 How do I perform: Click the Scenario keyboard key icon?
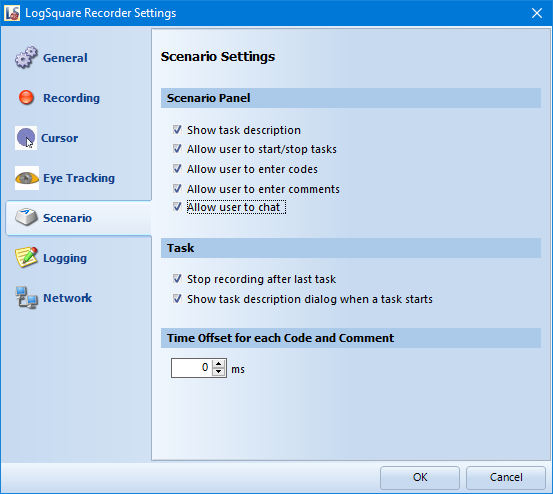pos(26,218)
